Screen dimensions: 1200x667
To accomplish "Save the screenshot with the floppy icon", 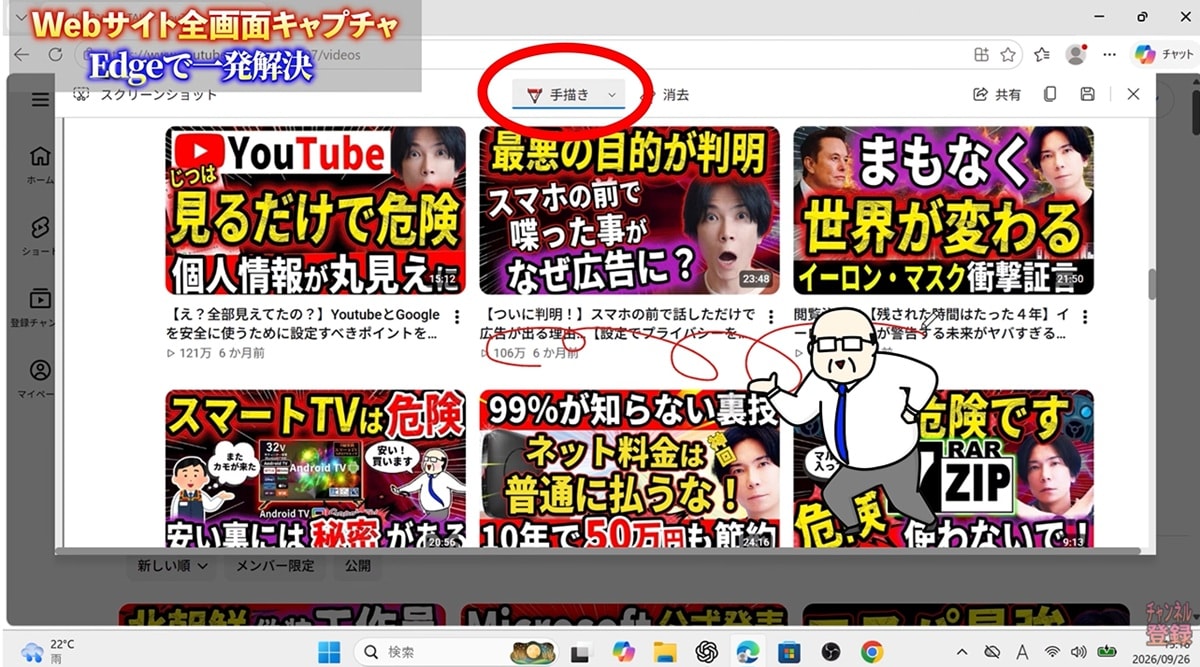I will [1087, 94].
